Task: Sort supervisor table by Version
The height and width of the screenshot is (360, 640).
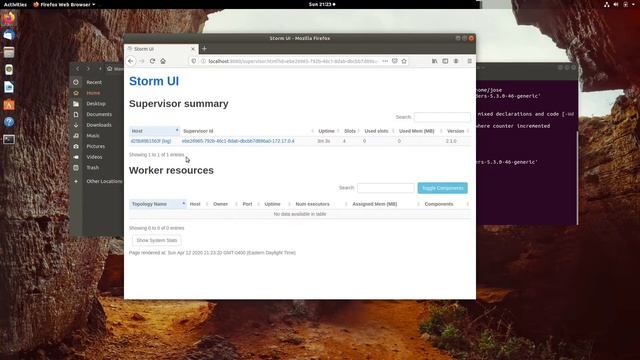Action: [x=457, y=131]
